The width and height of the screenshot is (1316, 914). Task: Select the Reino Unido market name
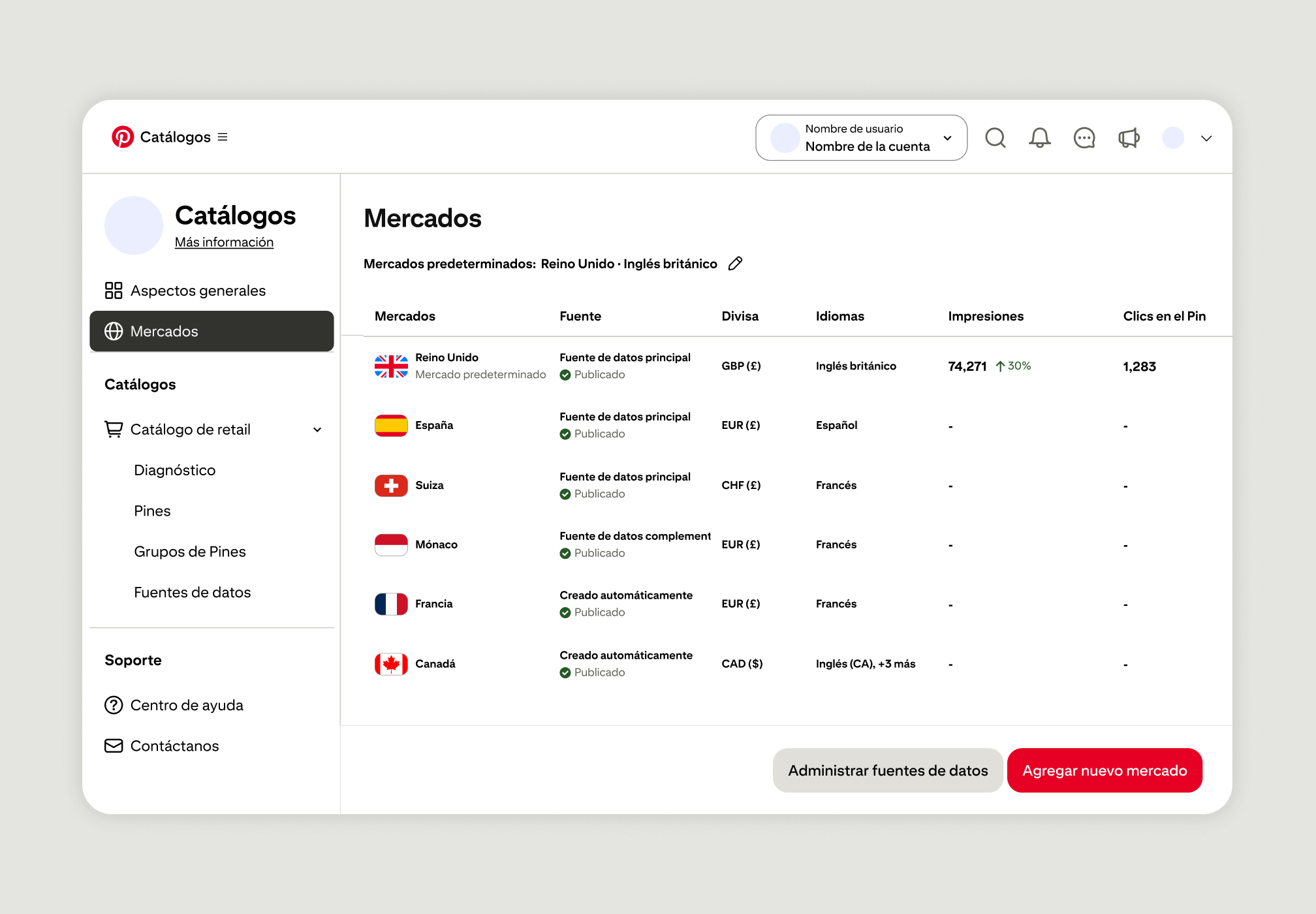point(446,357)
